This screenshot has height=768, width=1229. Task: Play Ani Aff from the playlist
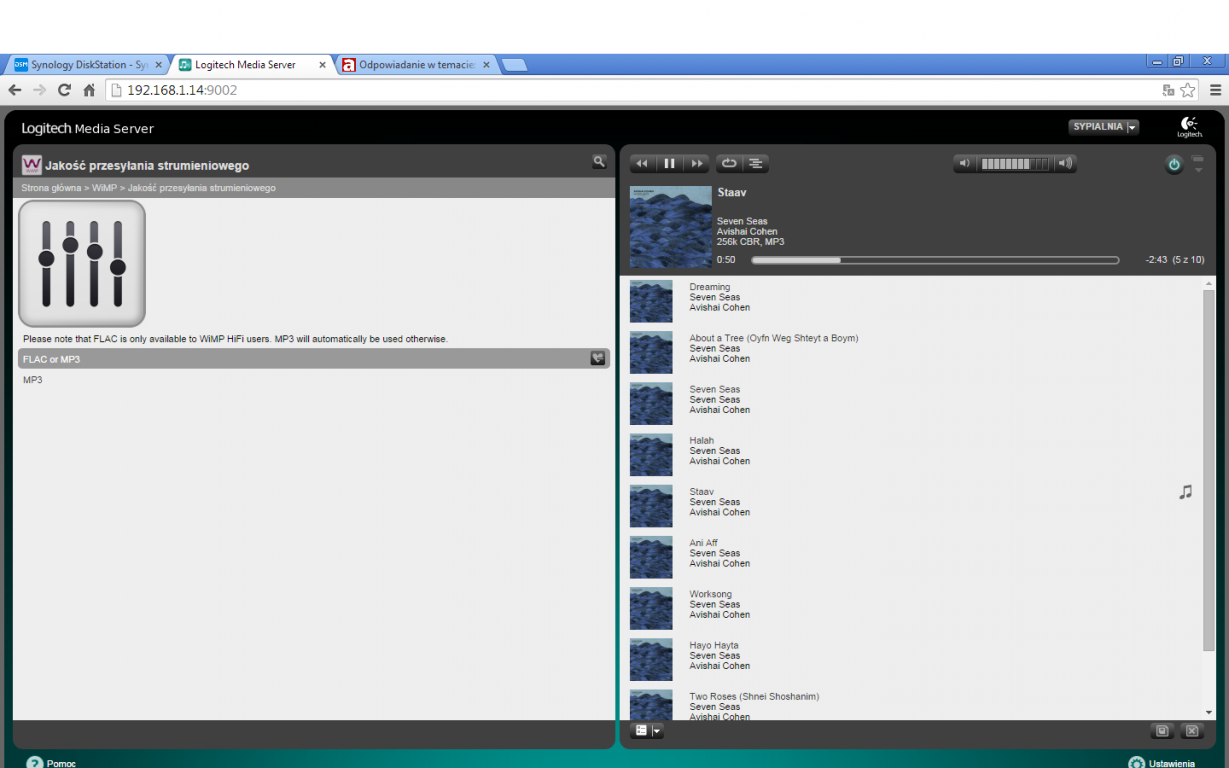[704, 543]
